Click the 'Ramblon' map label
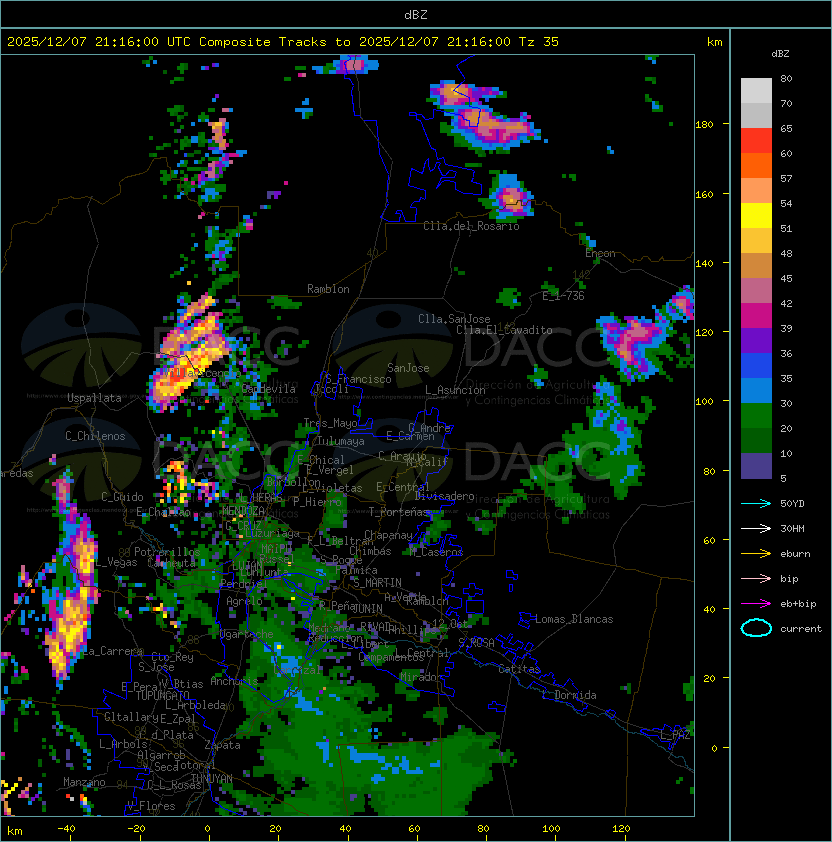 328,289
